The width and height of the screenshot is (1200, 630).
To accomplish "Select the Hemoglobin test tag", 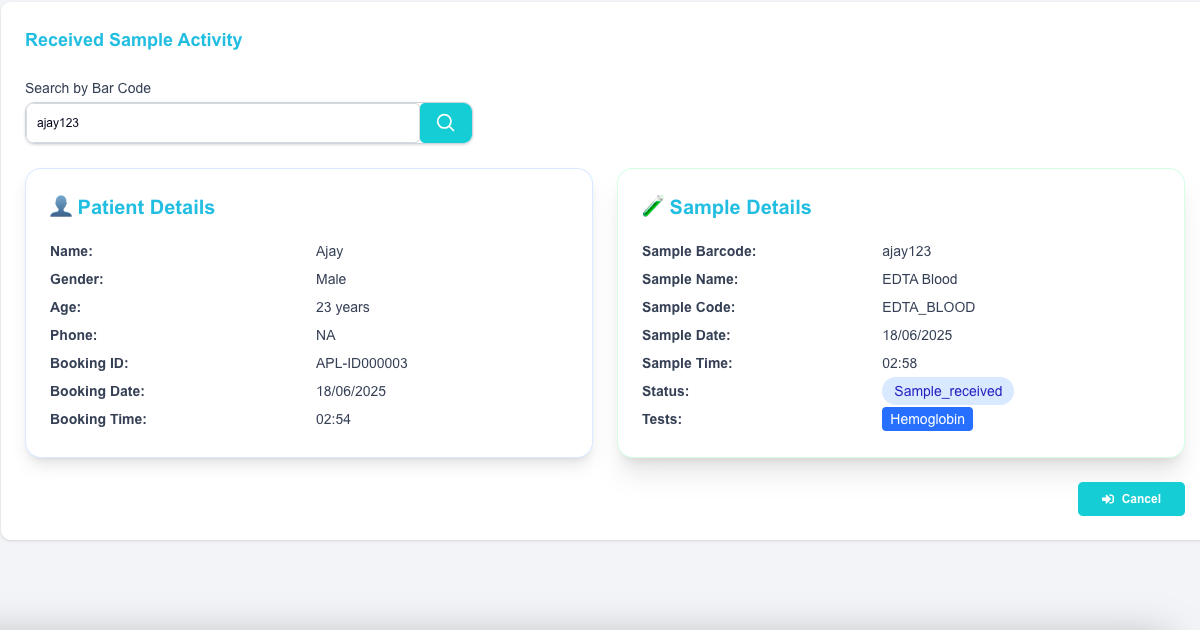I will click(927, 419).
